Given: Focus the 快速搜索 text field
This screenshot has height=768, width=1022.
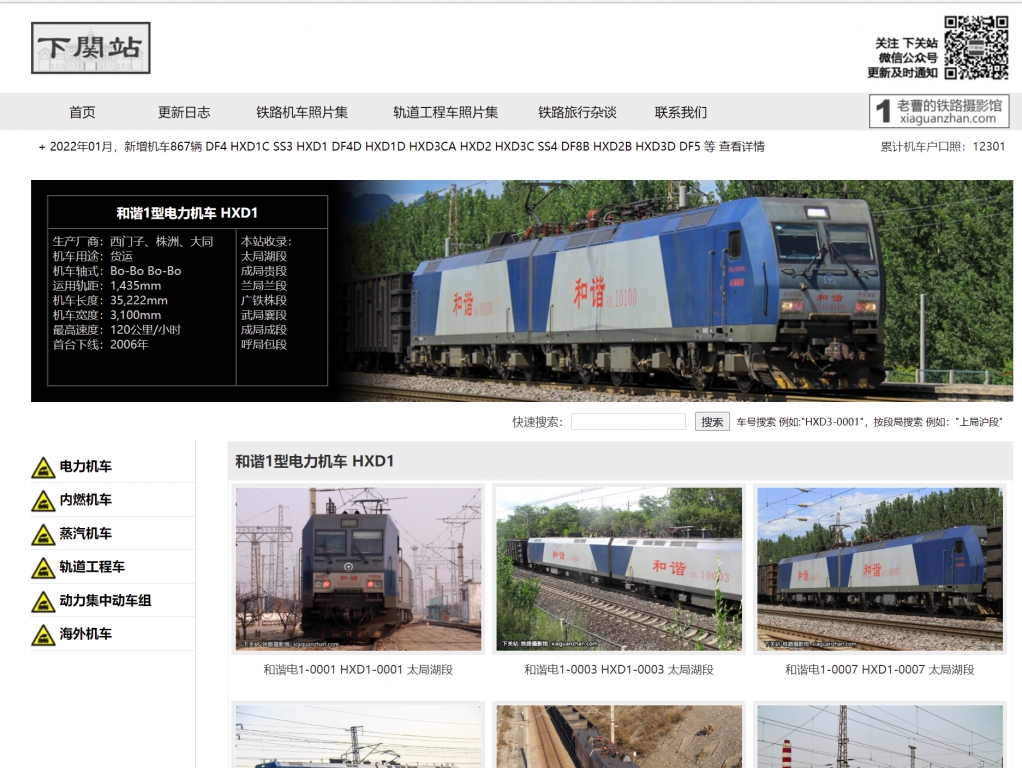Looking at the screenshot, I should pos(628,422).
